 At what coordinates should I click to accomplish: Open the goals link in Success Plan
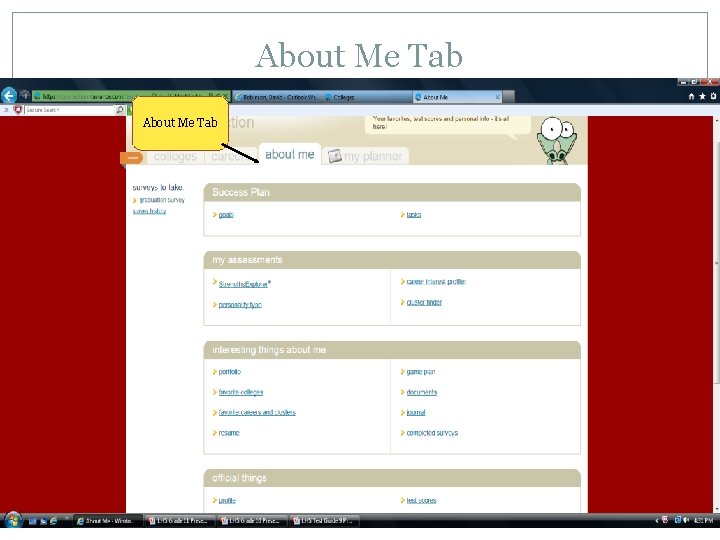pos(226,215)
